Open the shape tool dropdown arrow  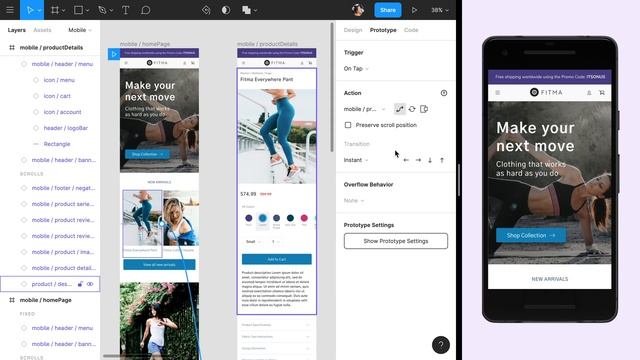point(87,10)
